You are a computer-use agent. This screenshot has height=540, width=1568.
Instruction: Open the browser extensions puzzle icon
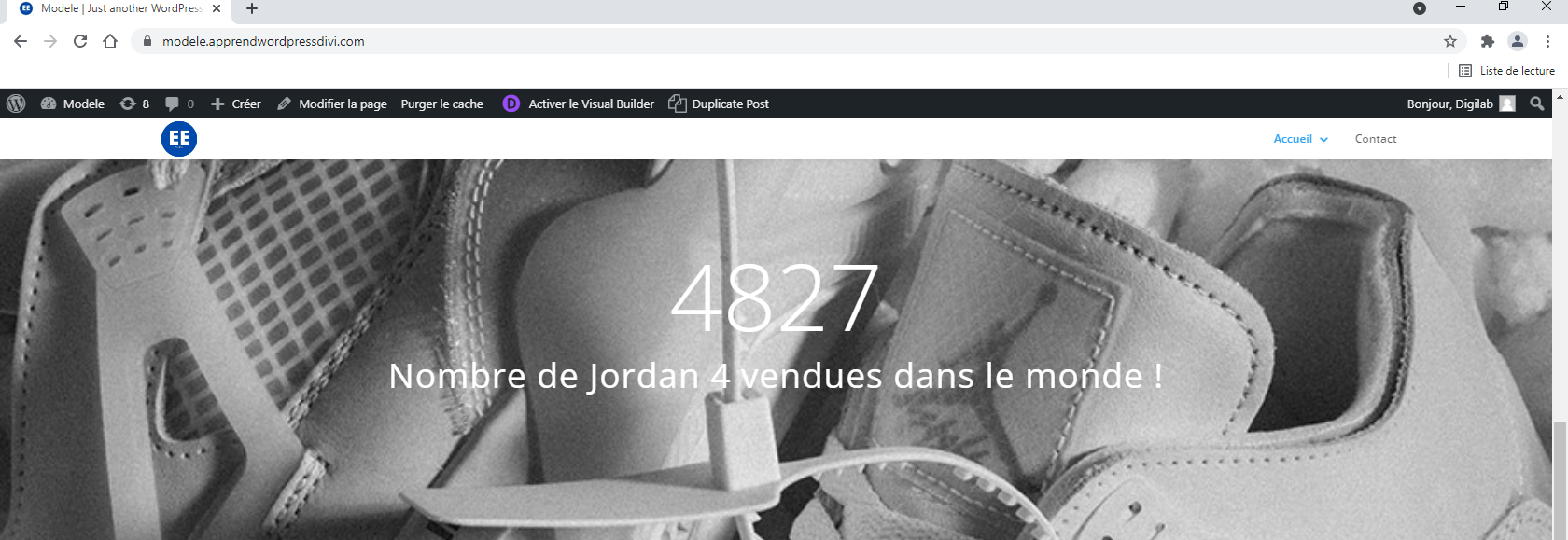(x=1488, y=41)
